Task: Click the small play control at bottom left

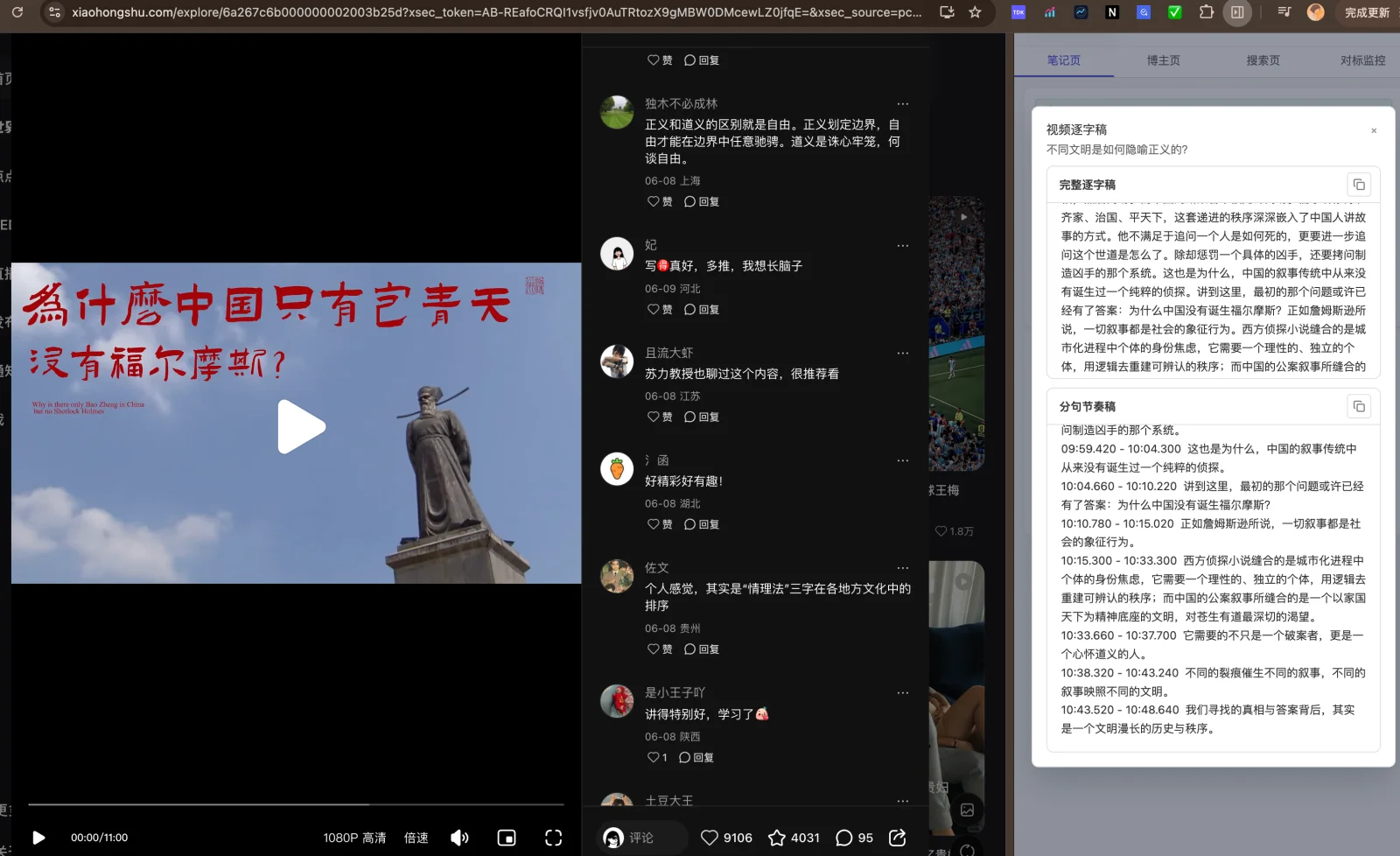Action: point(38,838)
